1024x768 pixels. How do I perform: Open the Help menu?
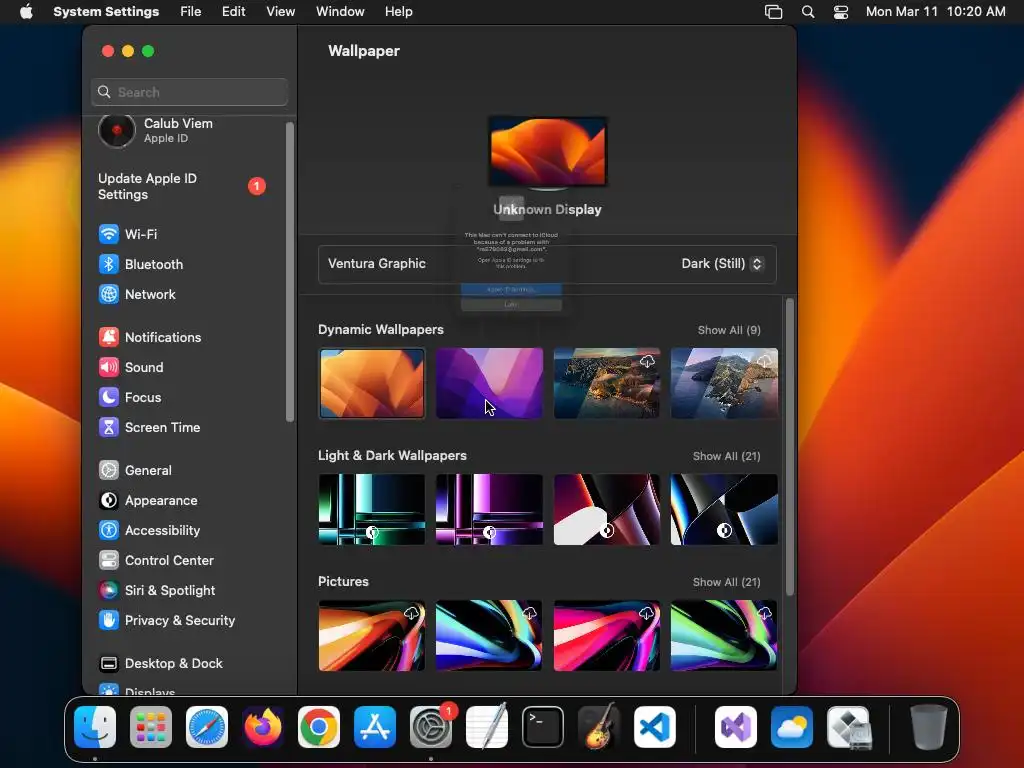point(398,12)
